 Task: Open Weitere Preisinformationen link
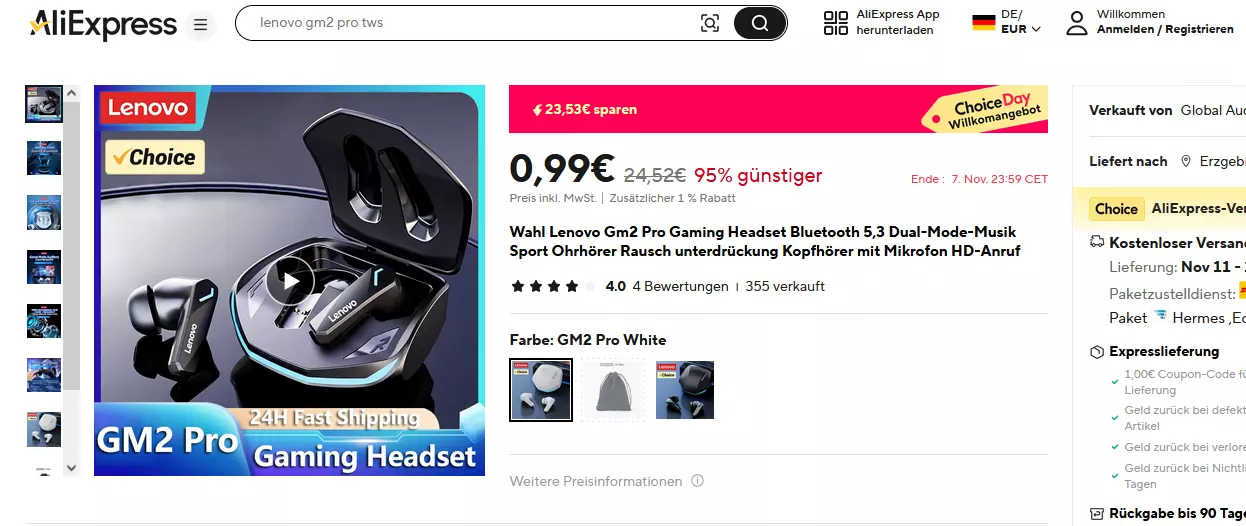pyautogui.click(x=596, y=481)
